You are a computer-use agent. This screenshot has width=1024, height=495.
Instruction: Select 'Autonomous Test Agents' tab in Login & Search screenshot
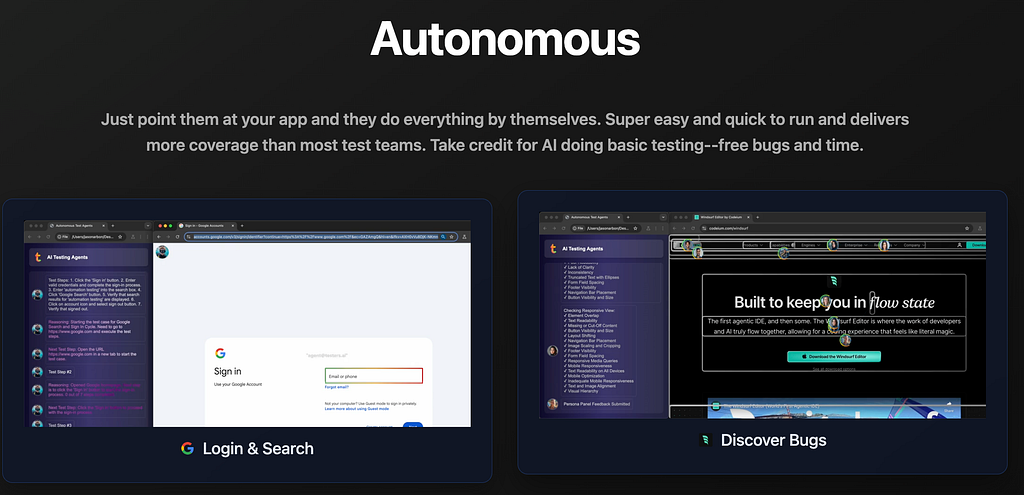(78, 226)
